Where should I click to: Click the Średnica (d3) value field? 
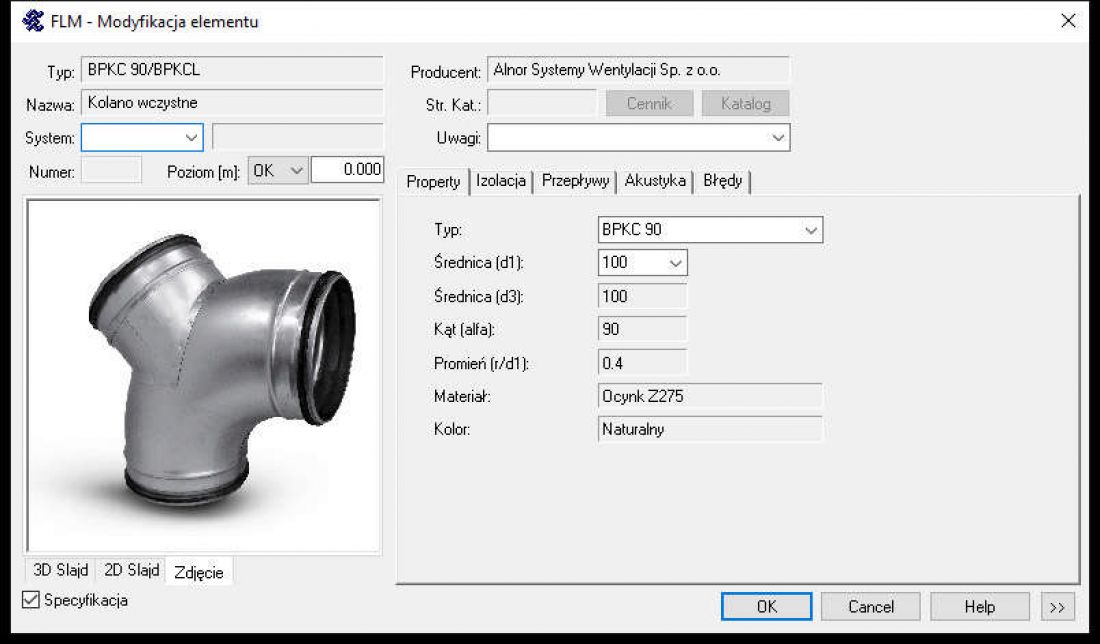pos(643,296)
